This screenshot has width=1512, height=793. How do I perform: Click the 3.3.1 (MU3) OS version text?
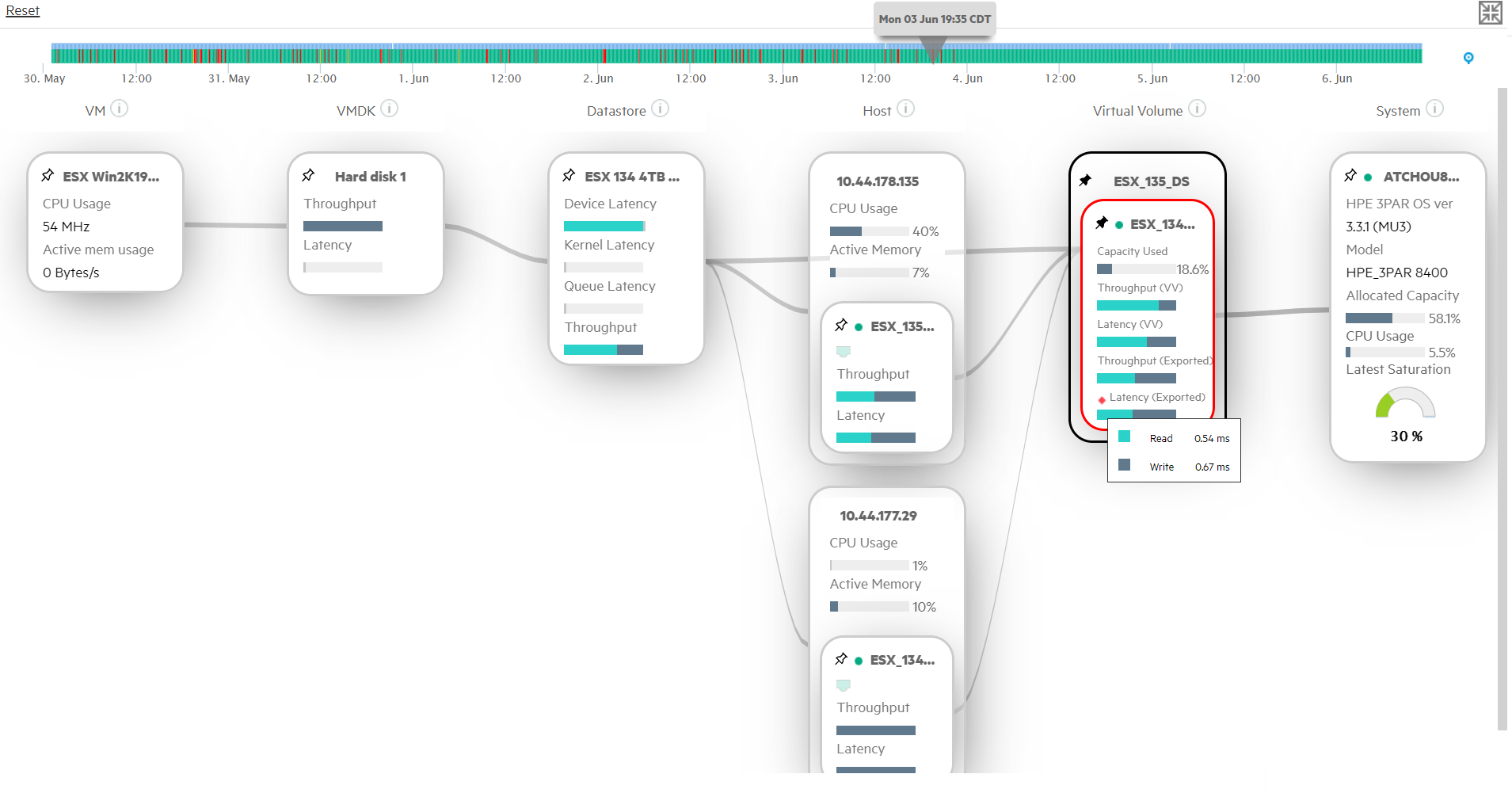click(x=1379, y=227)
